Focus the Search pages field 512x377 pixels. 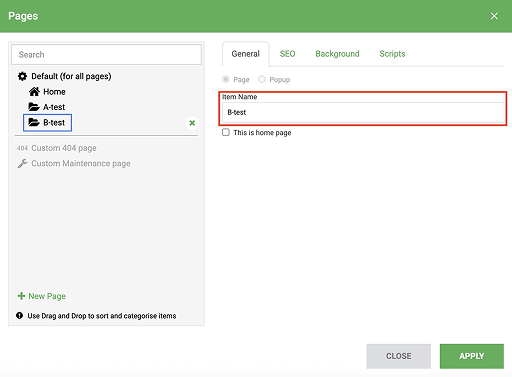point(106,55)
